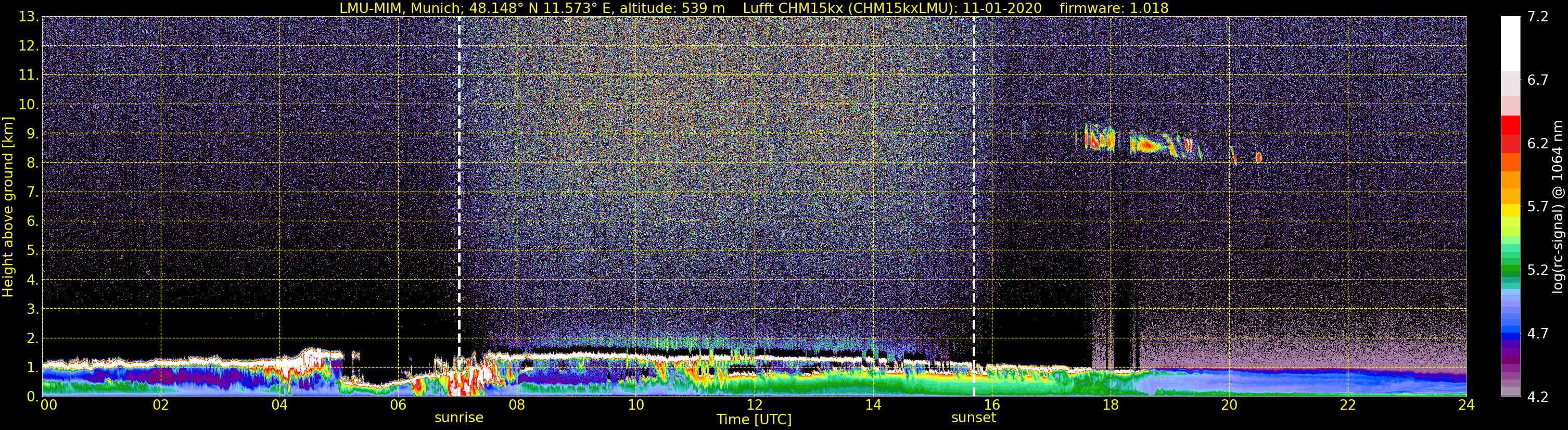The width and height of the screenshot is (1568, 430).
Task: Click the colorbar value '5.2'
Action: [1538, 270]
